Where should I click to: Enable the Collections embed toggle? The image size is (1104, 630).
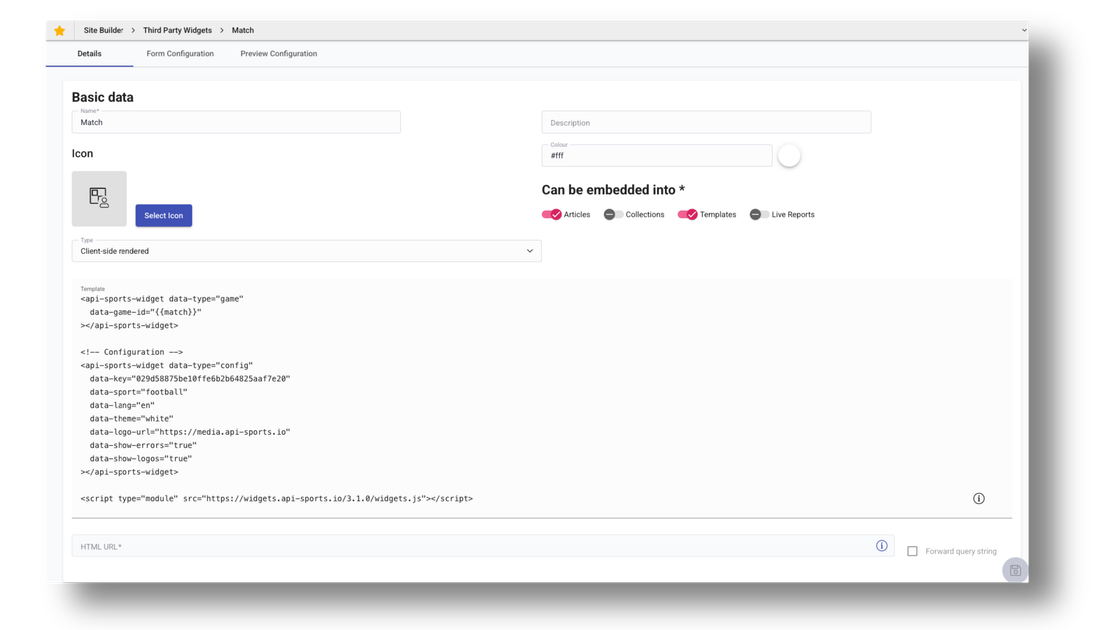pos(610,214)
